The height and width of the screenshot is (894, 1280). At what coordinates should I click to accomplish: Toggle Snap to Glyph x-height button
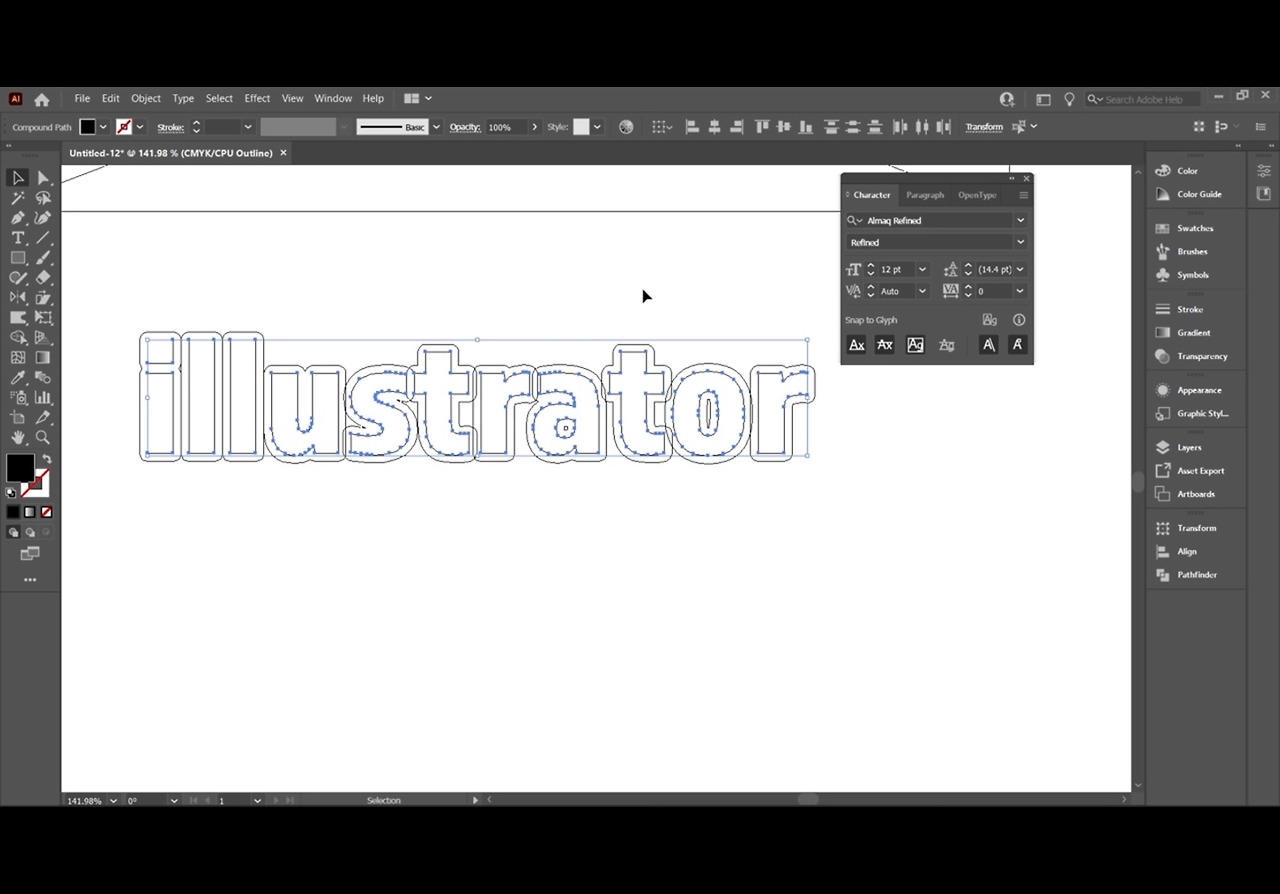point(885,345)
